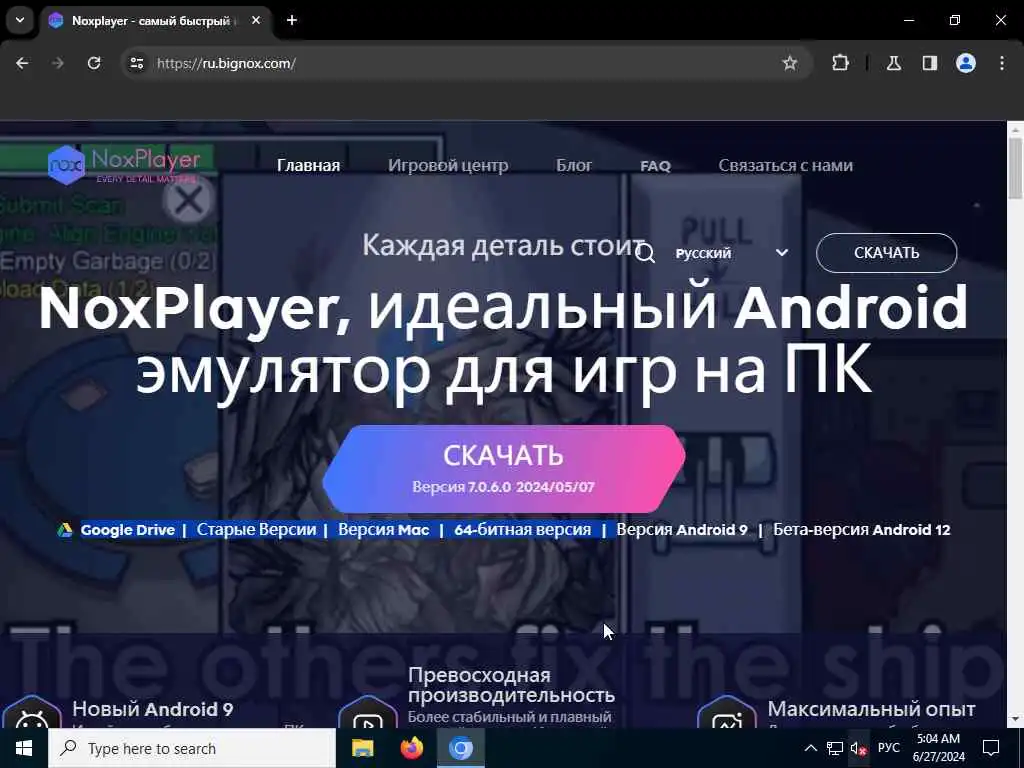The image size is (1024, 768).
Task: Go back to previous page
Action: click(x=22, y=63)
